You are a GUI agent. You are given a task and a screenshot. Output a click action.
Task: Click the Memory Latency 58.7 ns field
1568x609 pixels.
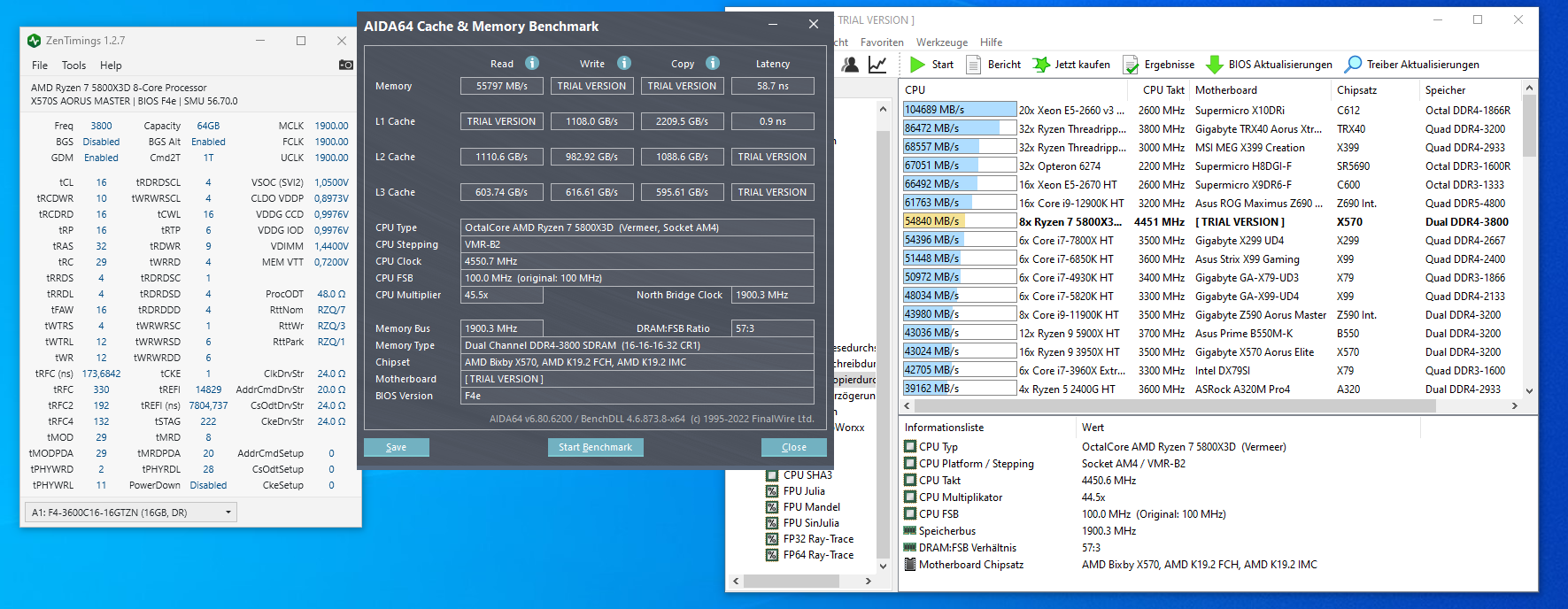pyautogui.click(x=773, y=86)
